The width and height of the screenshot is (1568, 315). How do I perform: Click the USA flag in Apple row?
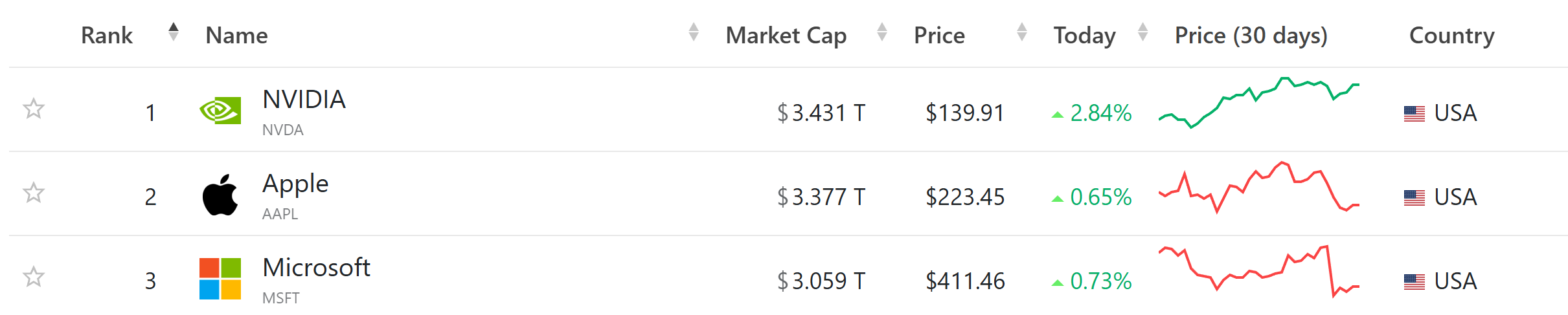click(1415, 198)
